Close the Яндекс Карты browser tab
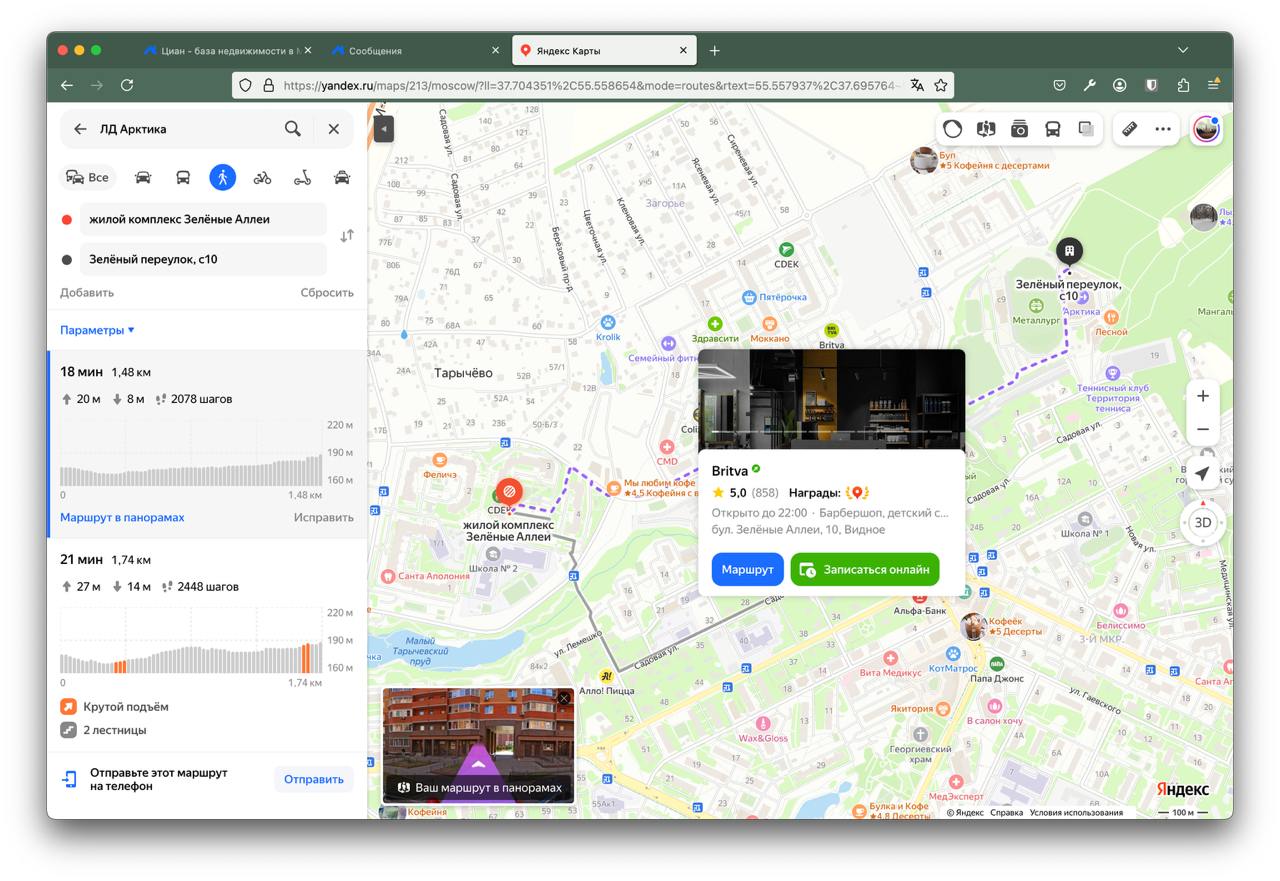The height and width of the screenshot is (881, 1280). click(684, 50)
